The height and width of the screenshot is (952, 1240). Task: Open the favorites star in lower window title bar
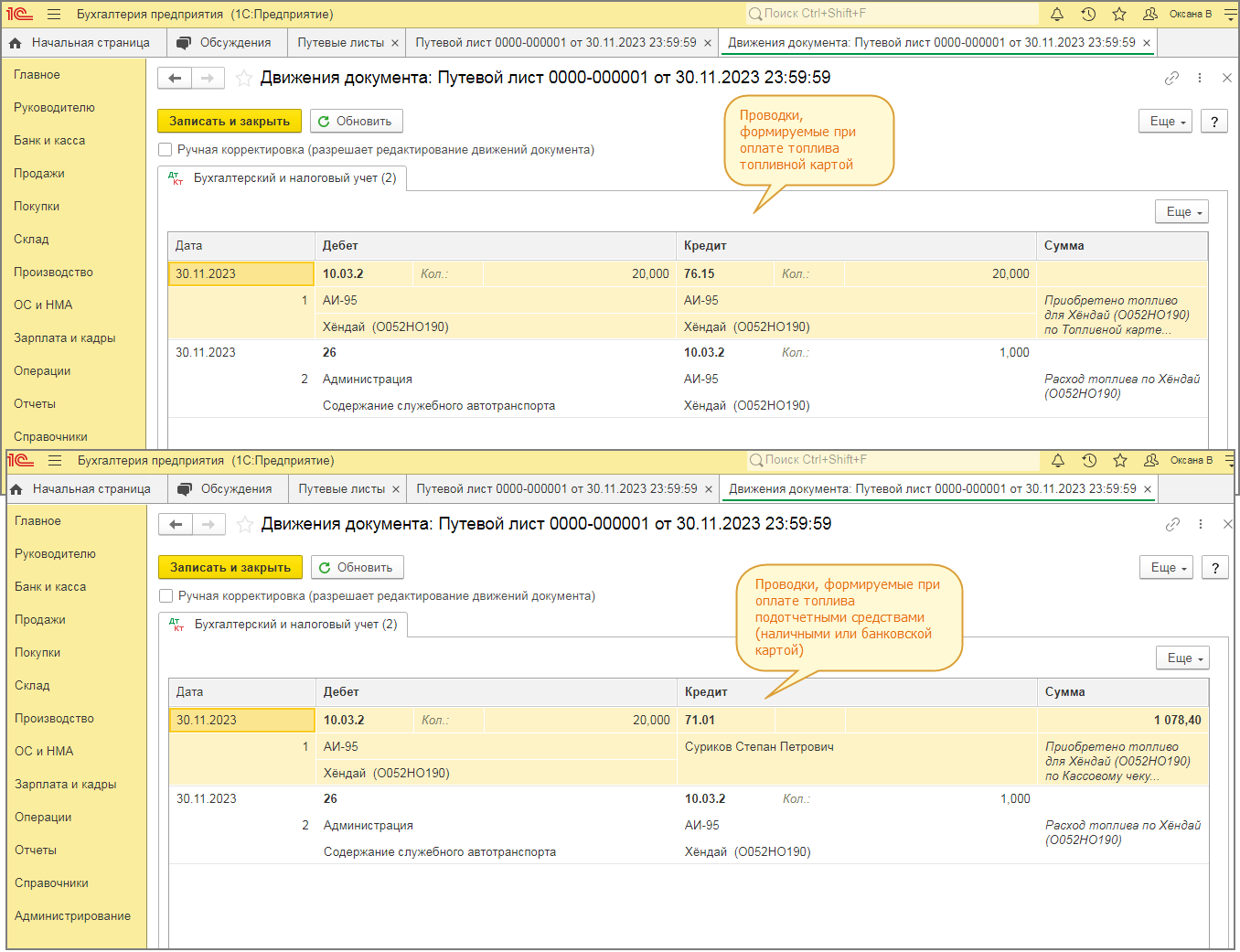click(x=1120, y=460)
